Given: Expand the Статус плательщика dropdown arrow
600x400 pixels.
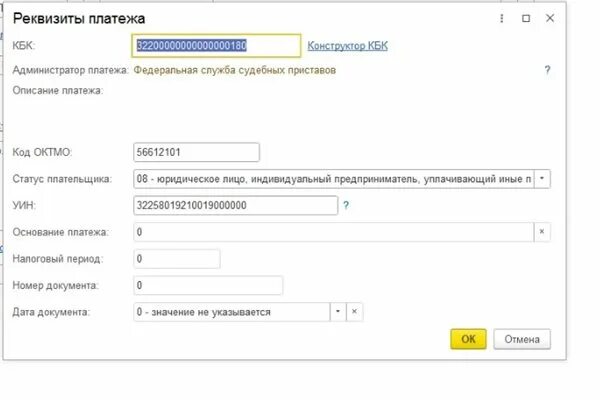Looking at the screenshot, I should [x=542, y=179].
